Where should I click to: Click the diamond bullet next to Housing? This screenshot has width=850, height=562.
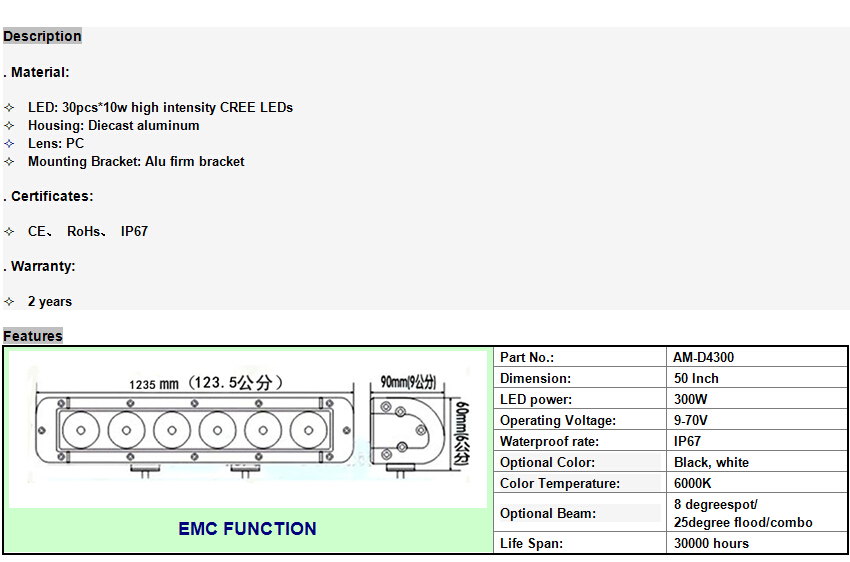pyautogui.click(x=9, y=125)
